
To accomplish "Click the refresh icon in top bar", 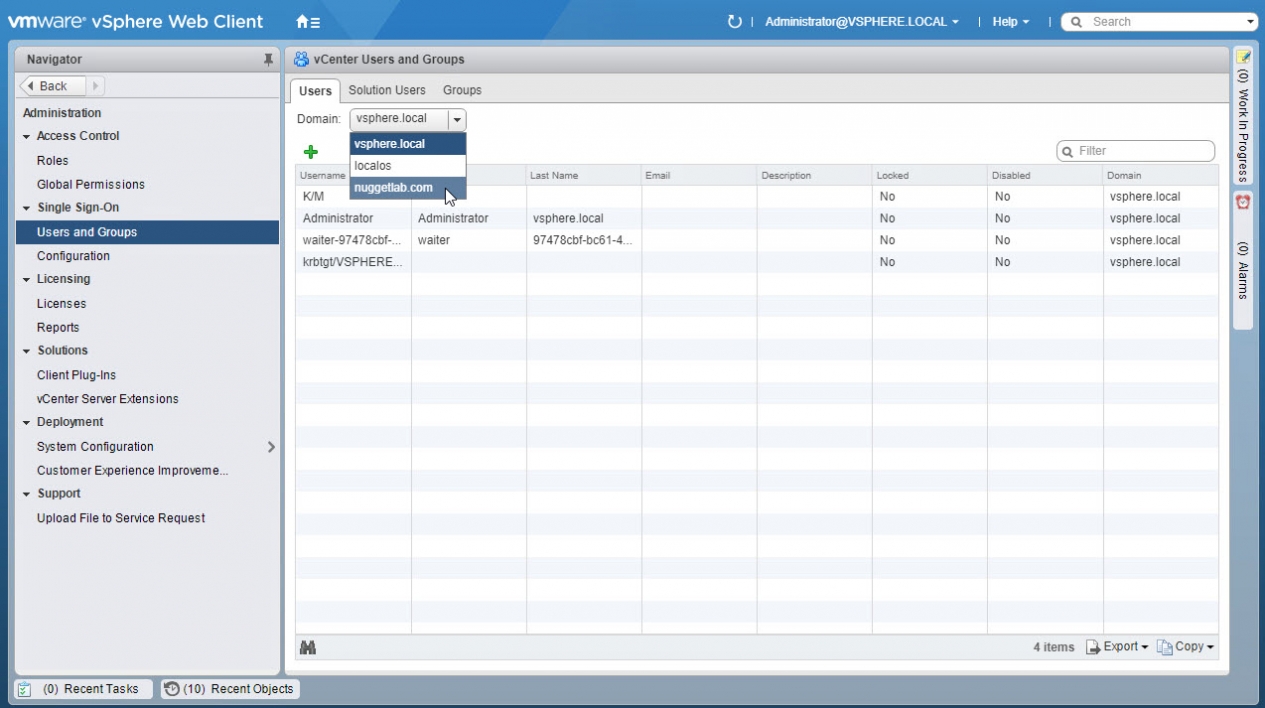I will pyautogui.click(x=735, y=21).
